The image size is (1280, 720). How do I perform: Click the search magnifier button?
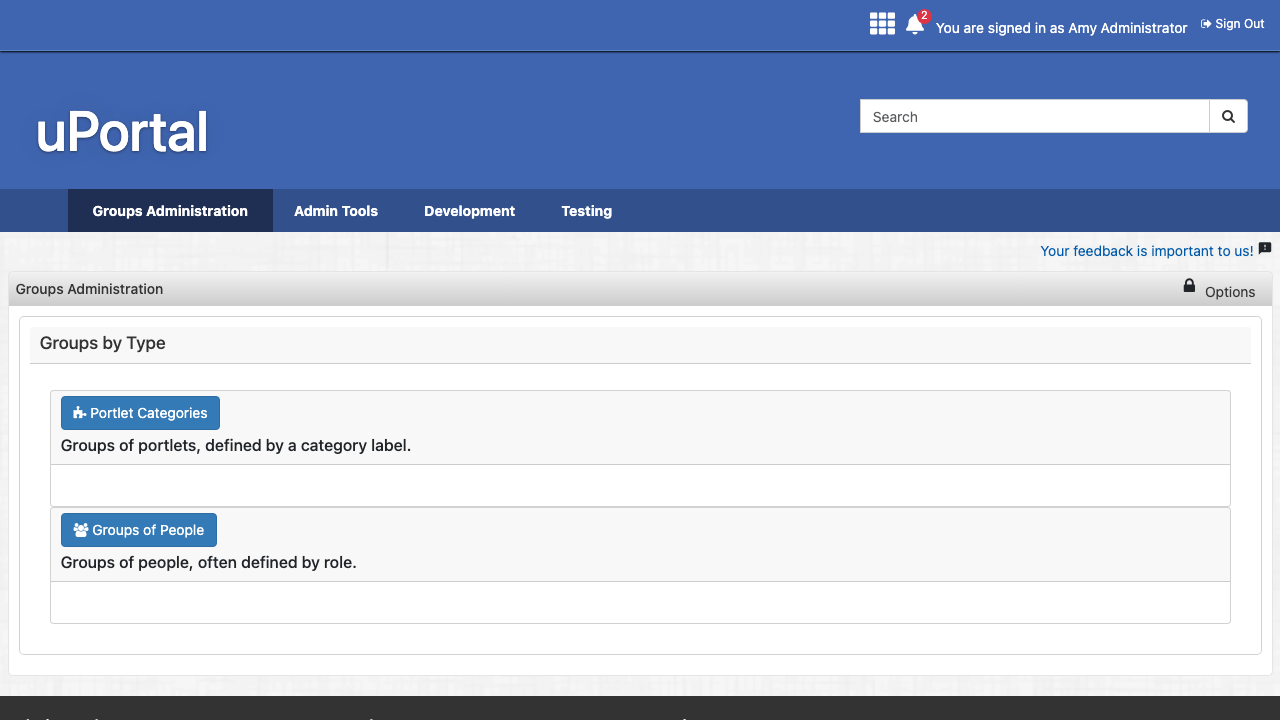[1228, 116]
